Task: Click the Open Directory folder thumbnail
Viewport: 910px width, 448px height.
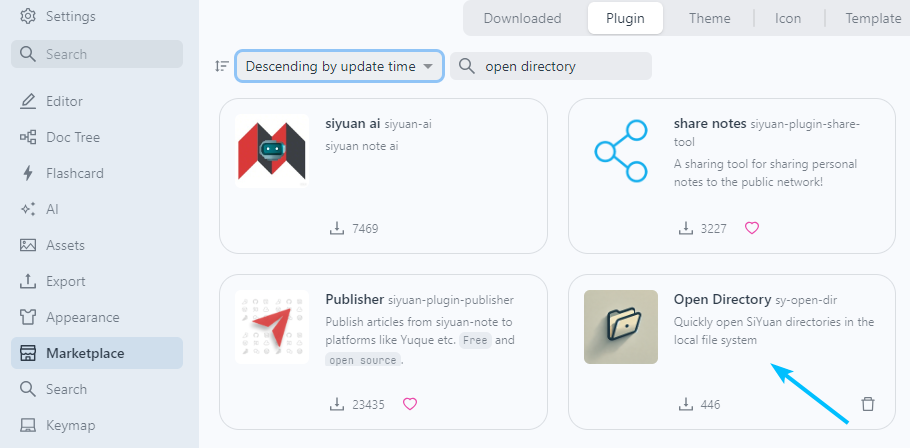Action: click(x=621, y=327)
